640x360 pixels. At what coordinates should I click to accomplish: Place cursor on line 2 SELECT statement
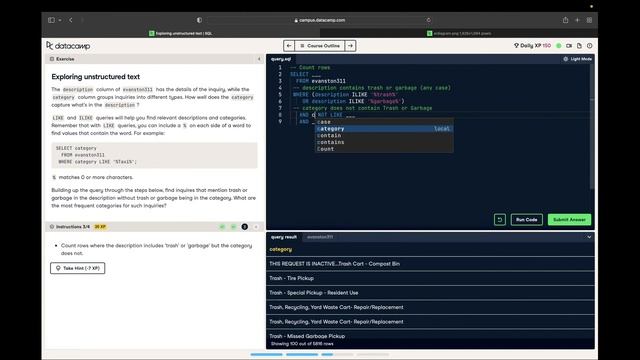click(x=305, y=74)
